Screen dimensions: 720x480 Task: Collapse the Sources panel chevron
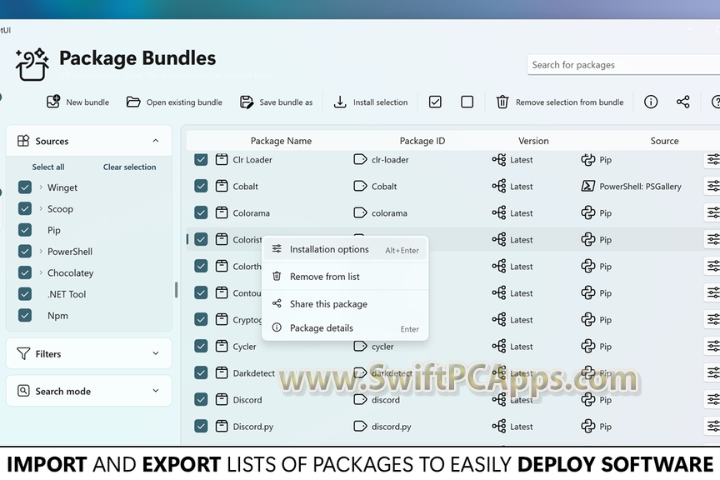point(156,141)
